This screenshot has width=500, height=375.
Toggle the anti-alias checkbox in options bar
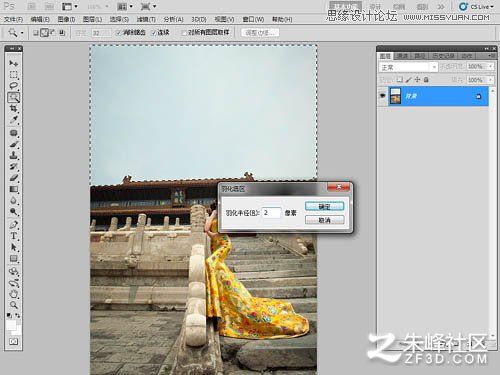pyautogui.click(x=118, y=33)
